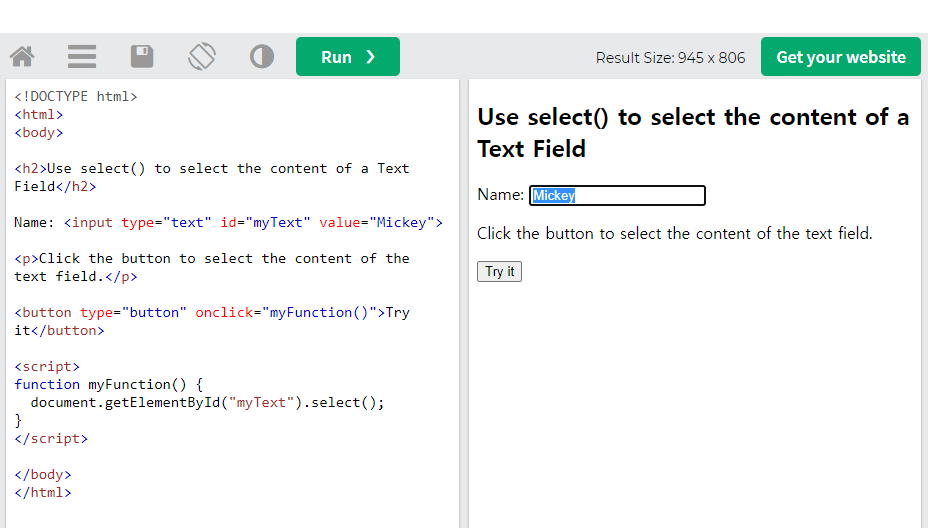928x528 pixels.
Task: Click the closing </html> tag line
Action: point(43,492)
